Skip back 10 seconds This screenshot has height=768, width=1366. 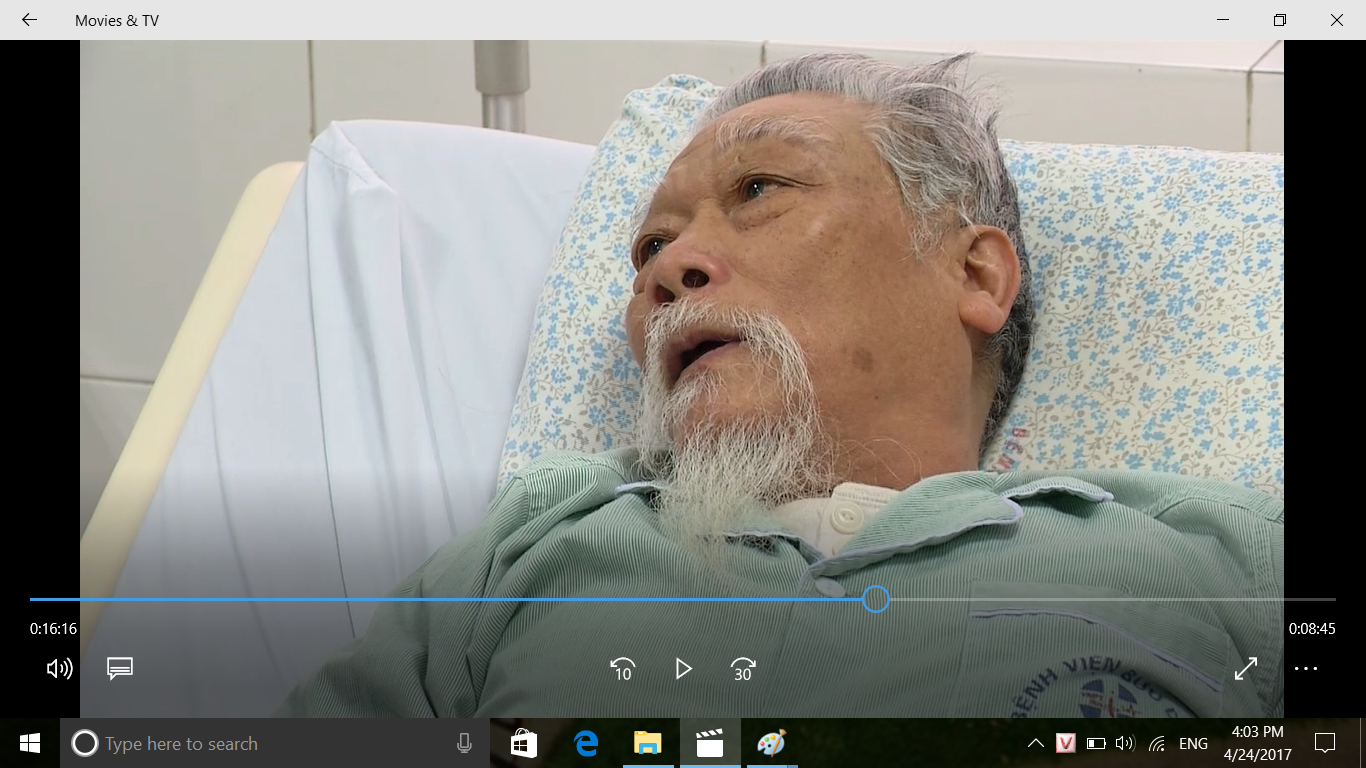(x=622, y=669)
